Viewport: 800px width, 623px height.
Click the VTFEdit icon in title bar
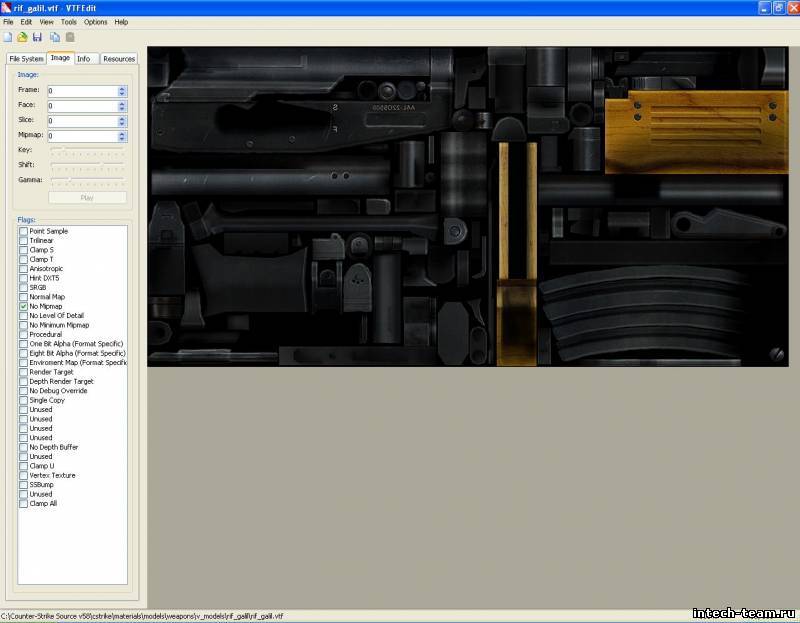click(x=6, y=8)
